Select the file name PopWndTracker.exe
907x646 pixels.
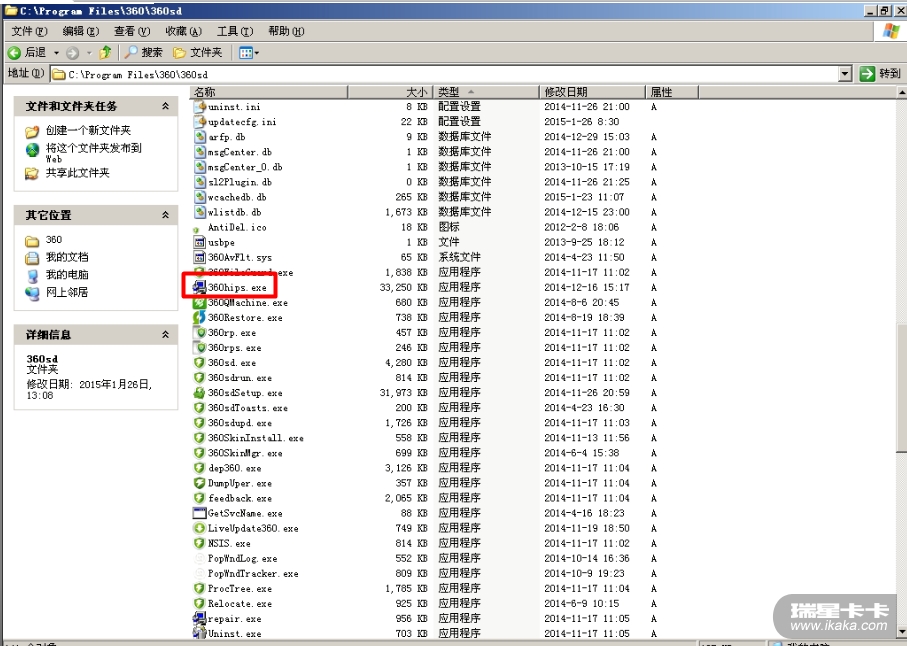253,574
